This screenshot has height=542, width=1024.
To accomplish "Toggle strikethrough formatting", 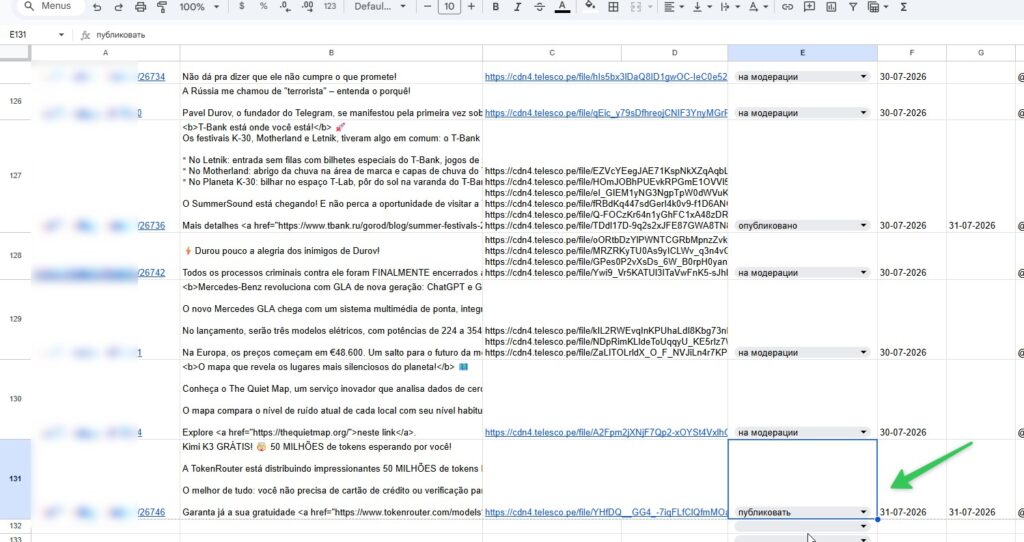I will pos(539,7).
